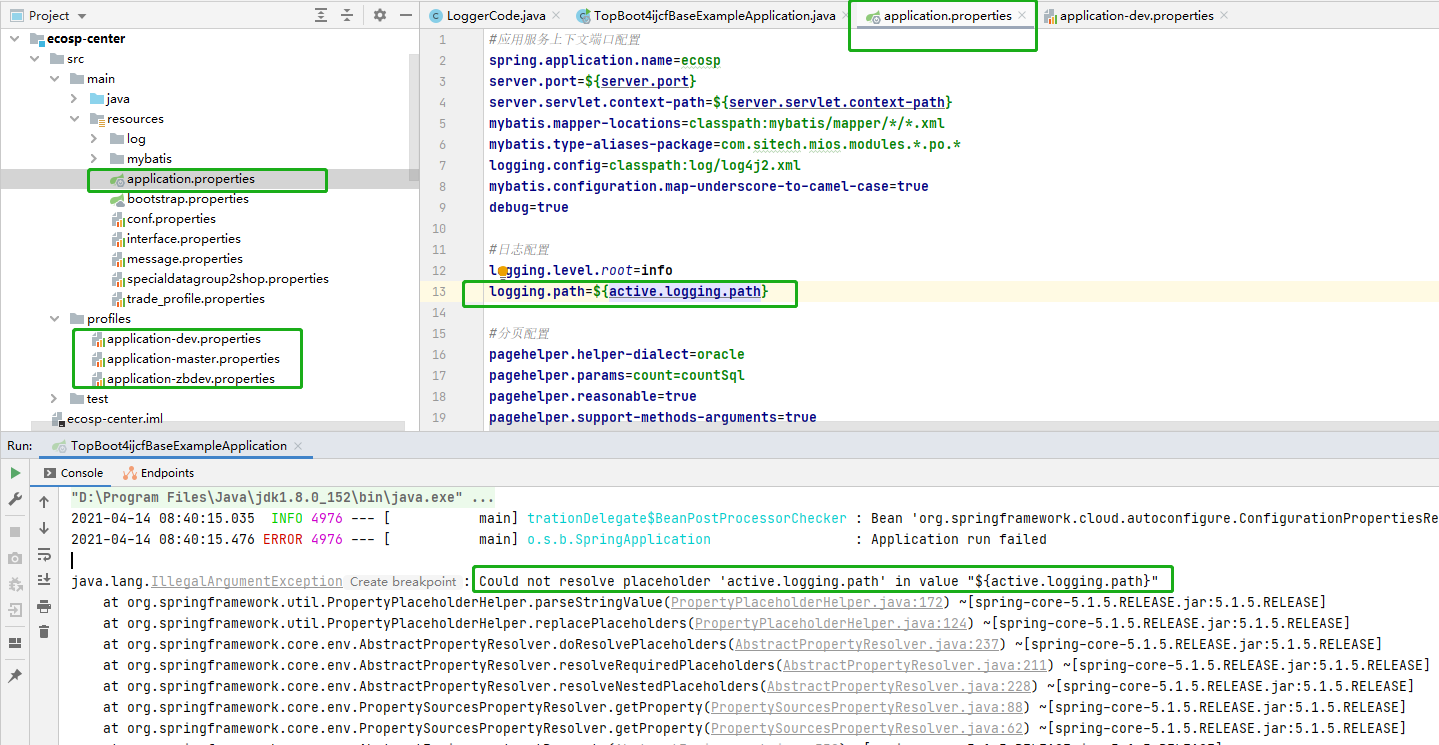
Task: Open Project panel settings gear
Action: pyautogui.click(x=380, y=15)
